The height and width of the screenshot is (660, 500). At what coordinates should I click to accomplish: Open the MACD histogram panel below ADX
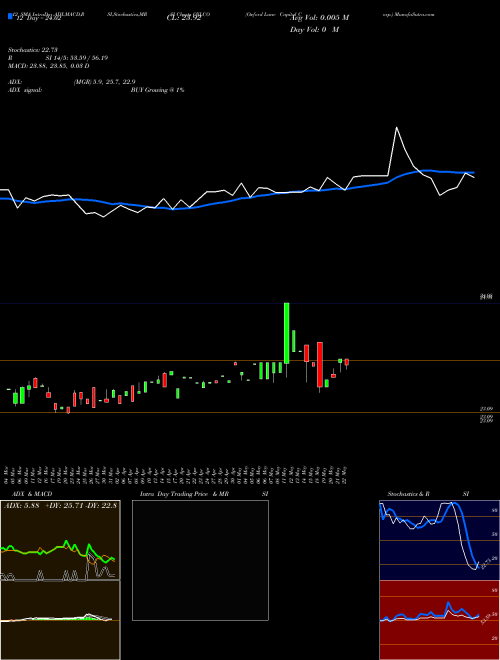[60, 620]
